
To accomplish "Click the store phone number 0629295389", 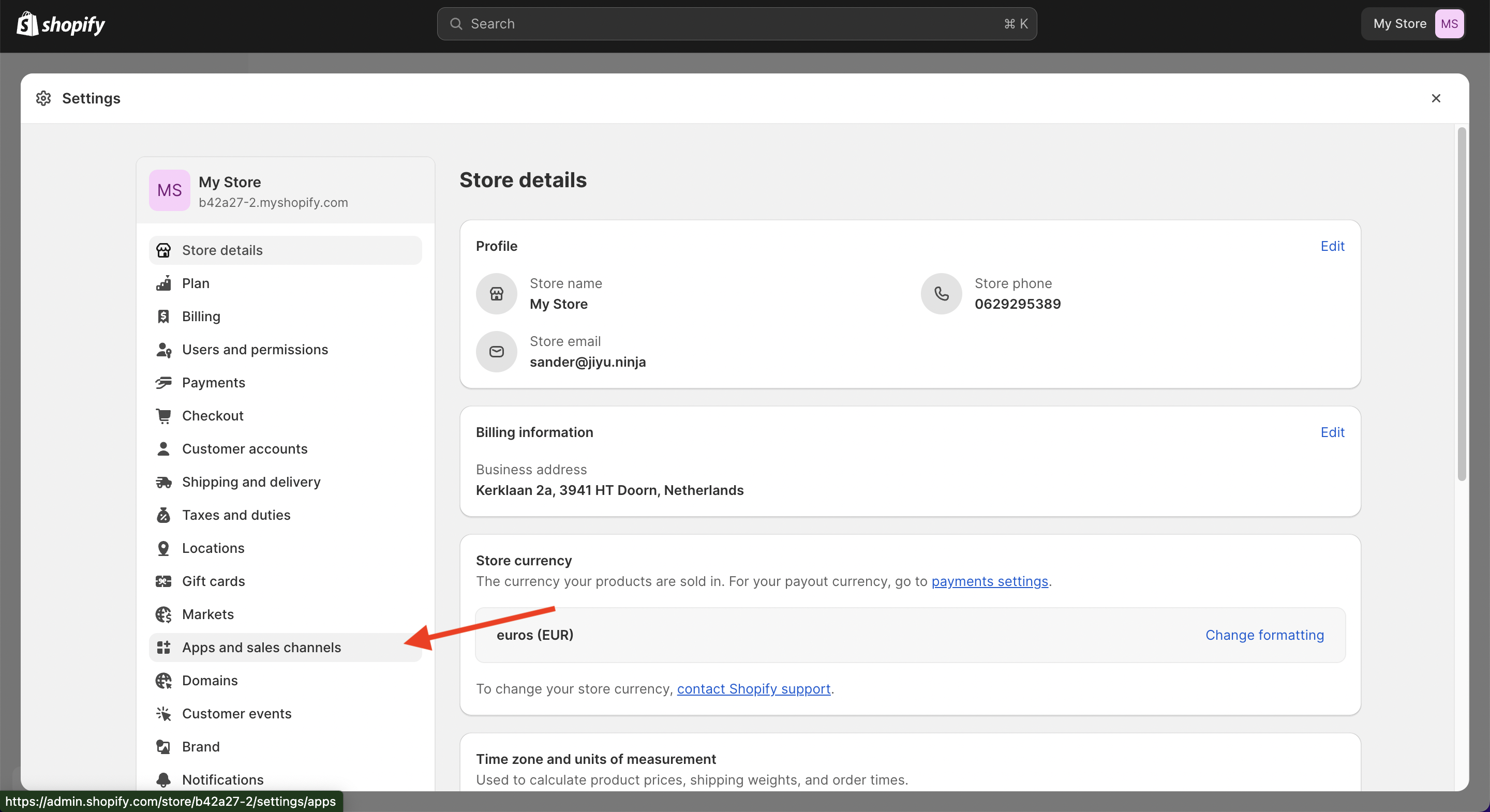I will [x=1018, y=304].
